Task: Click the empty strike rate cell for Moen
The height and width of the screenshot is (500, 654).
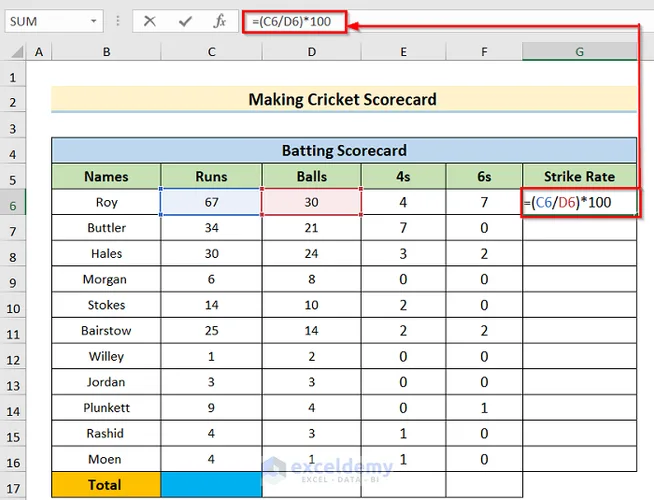Action: [579, 459]
